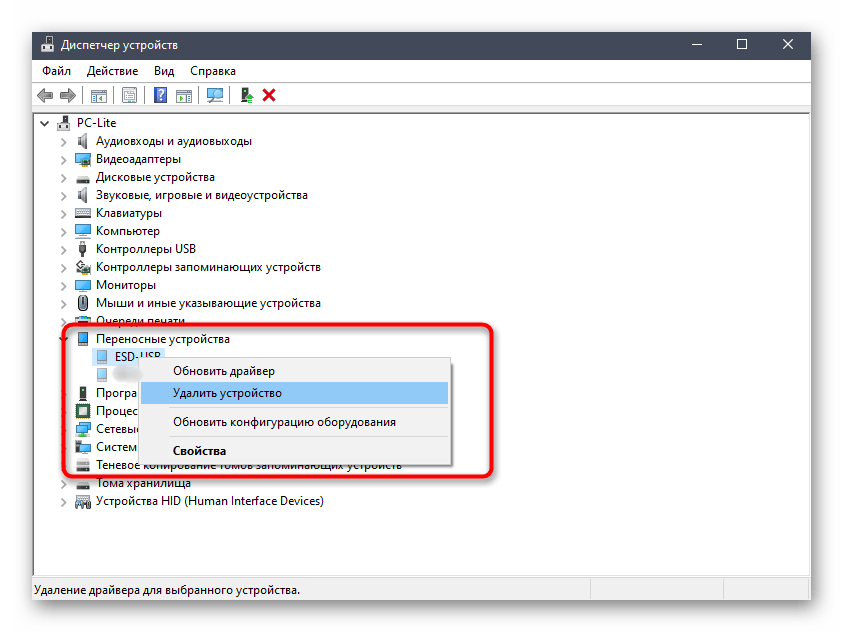The height and width of the screenshot is (632, 843).
Task: Click the Scan for hardware changes icon
Action: tap(215, 95)
